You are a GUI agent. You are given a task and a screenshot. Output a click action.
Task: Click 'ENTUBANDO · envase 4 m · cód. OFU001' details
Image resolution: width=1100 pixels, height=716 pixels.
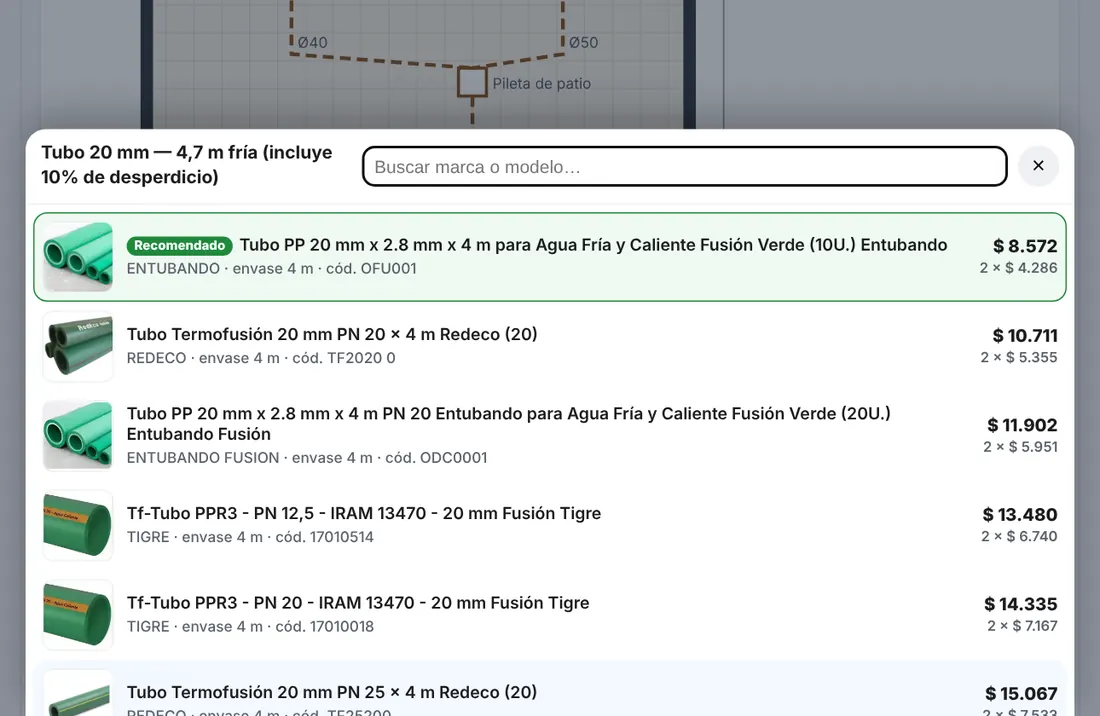(271, 269)
